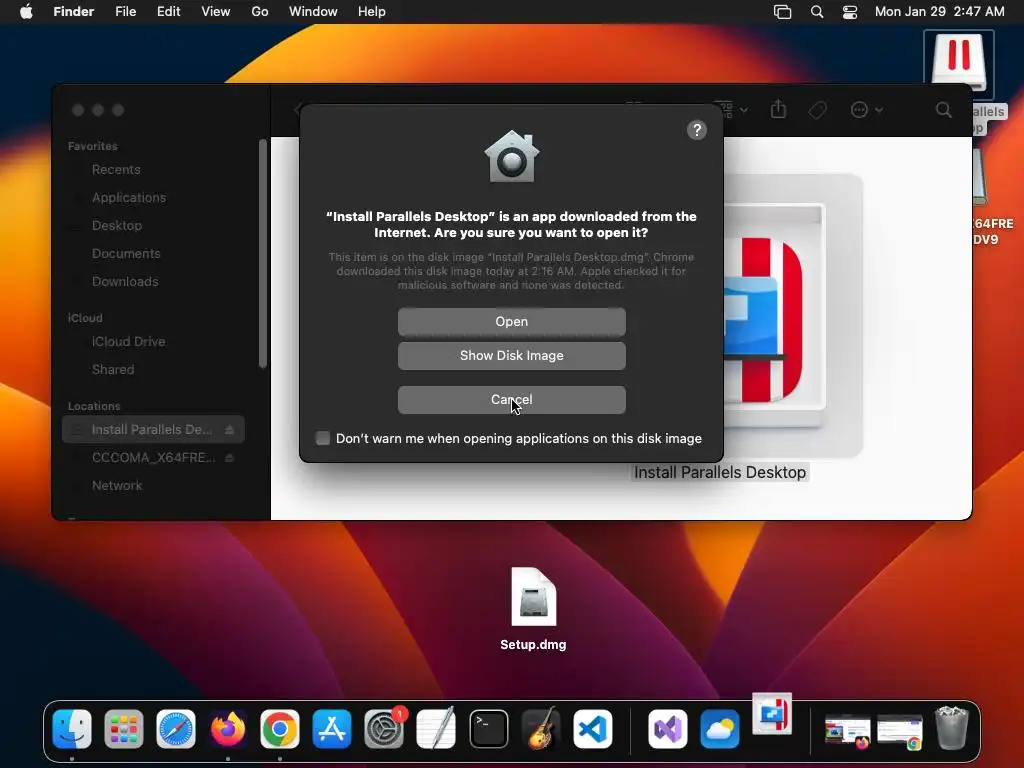Select Parallels disk icon on desktop
The width and height of the screenshot is (1024, 768).
958,64
